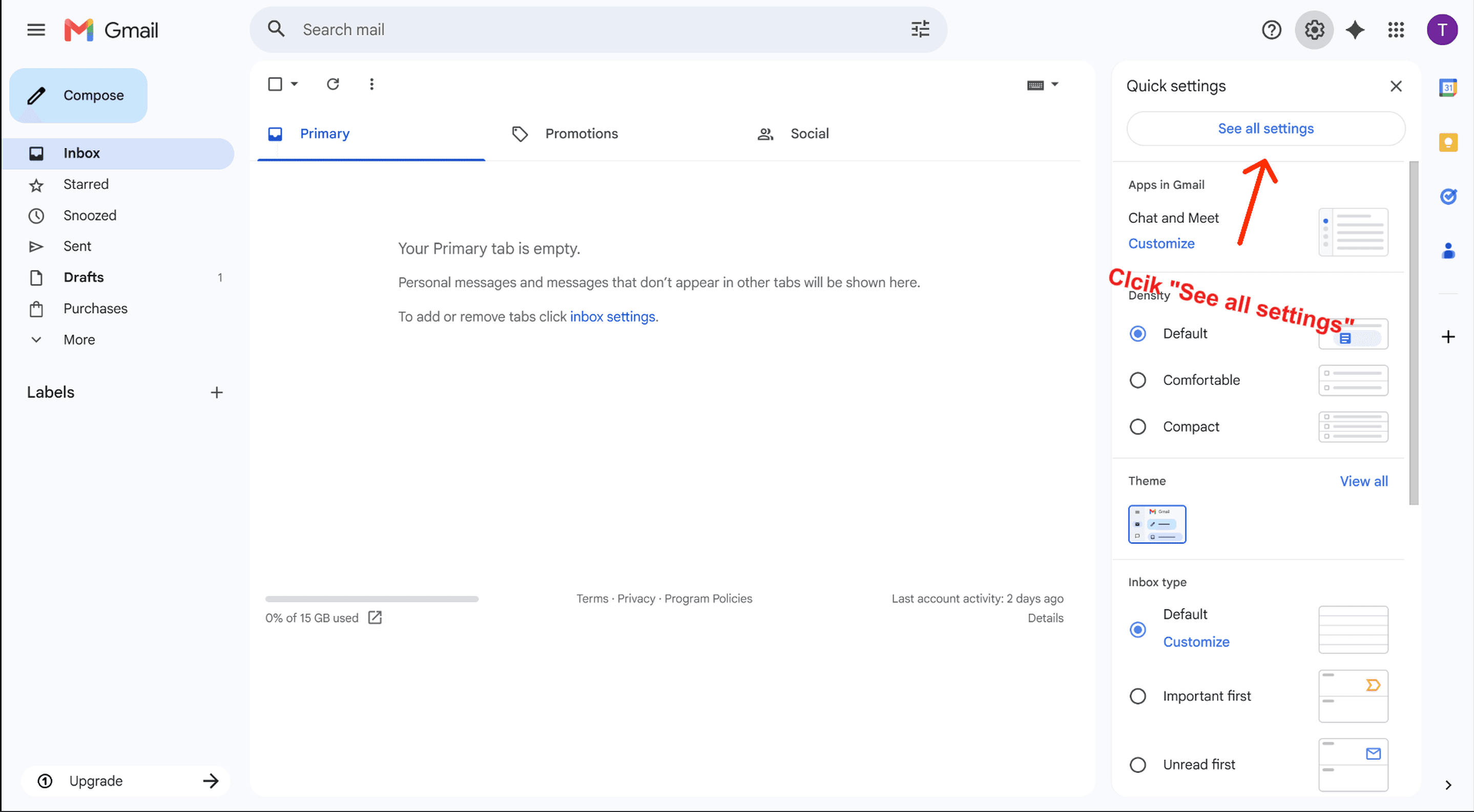This screenshot has height=812, width=1474.
Task: Open the Starred folder
Action: 119,184
